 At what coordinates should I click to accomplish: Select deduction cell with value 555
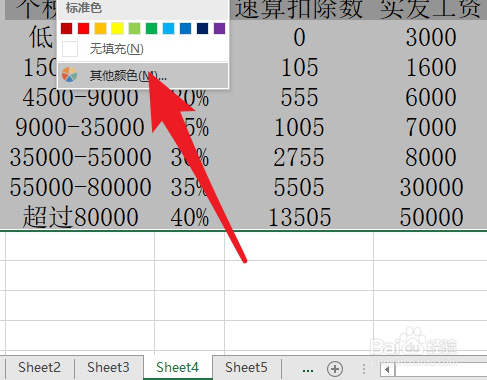pyautogui.click(x=299, y=97)
